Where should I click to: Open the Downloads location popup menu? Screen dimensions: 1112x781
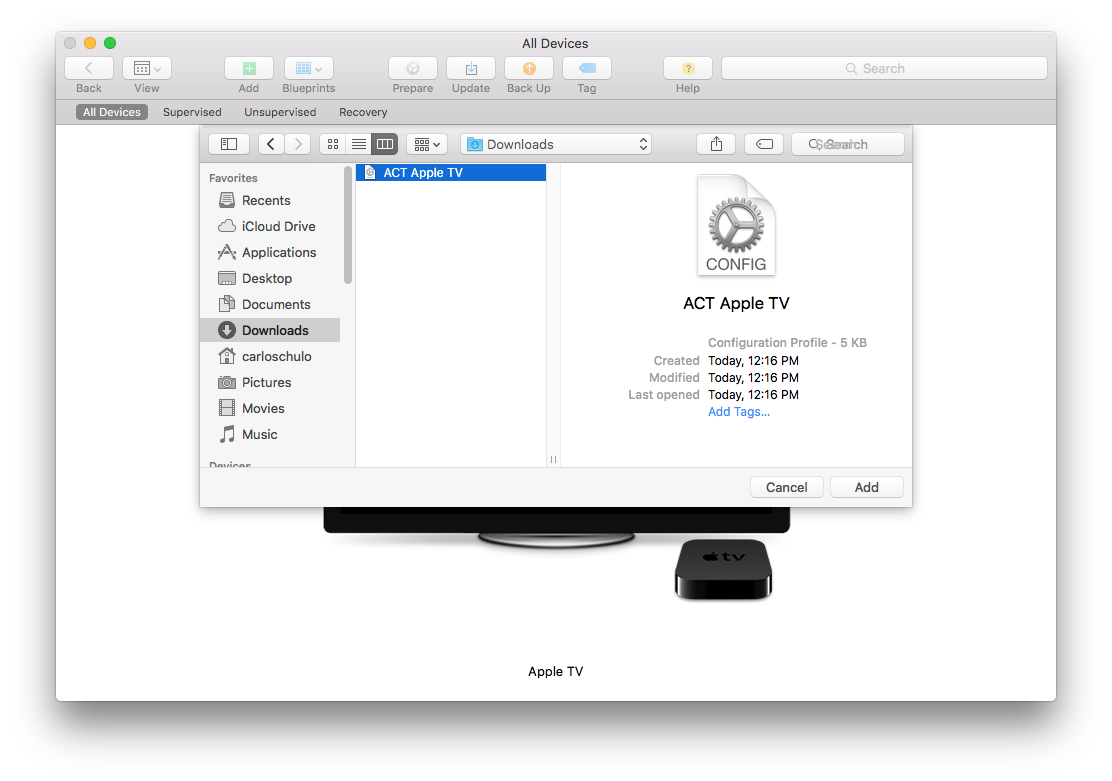click(x=556, y=144)
